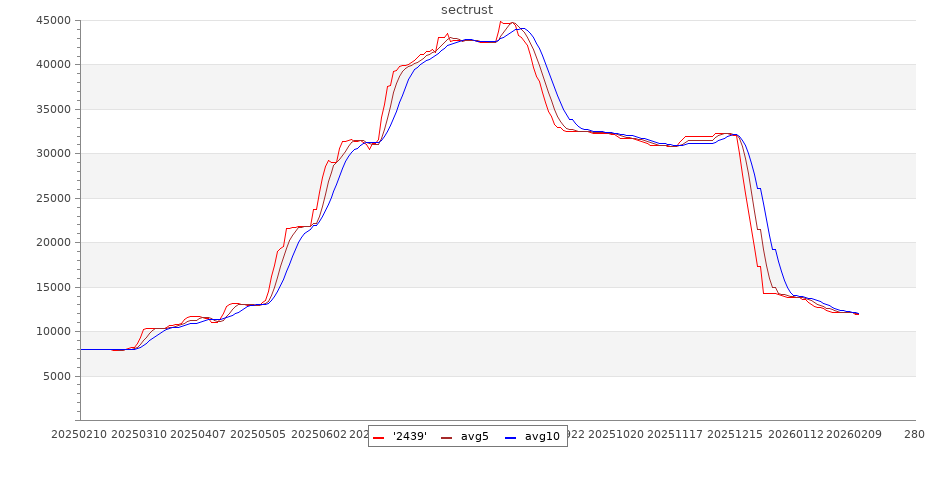Click the red line swatch beside '2439'
Image resolution: width=935 pixels, height=500 pixels.
379,437
